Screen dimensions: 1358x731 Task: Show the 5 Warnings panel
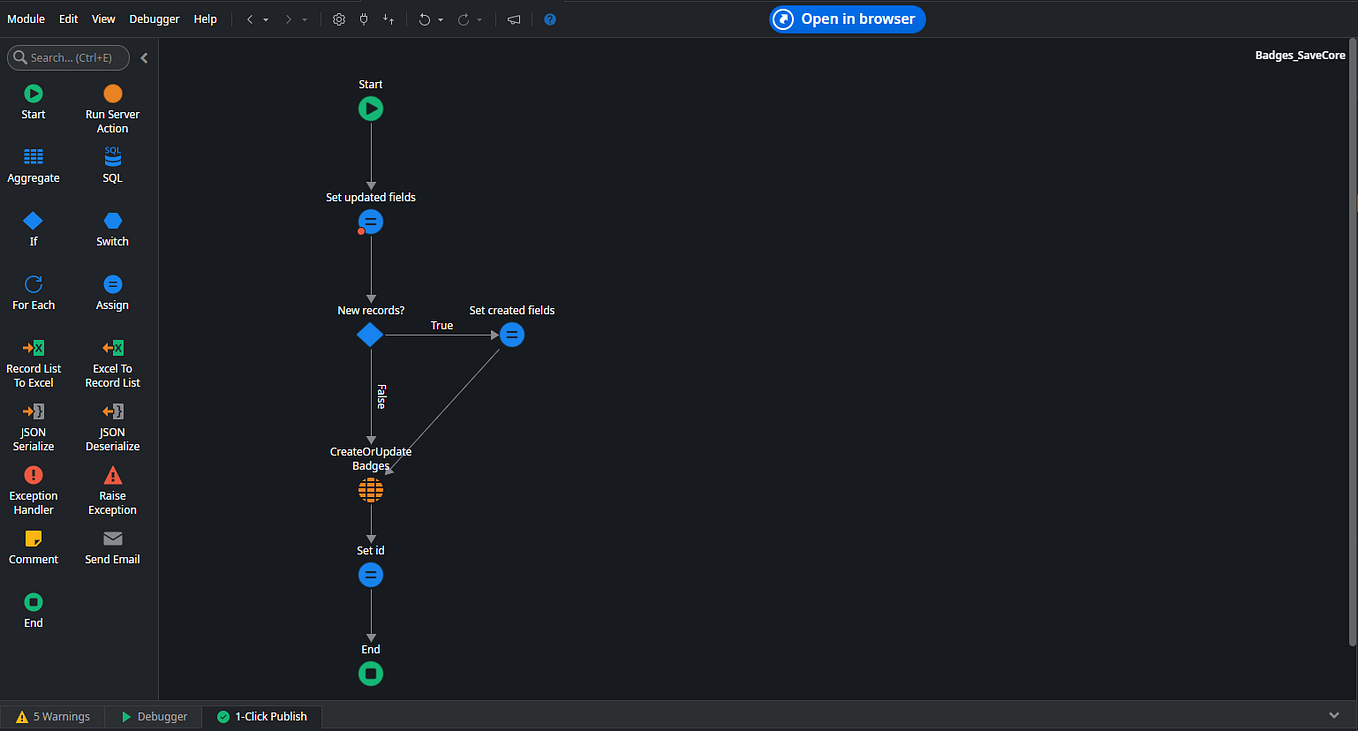[x=52, y=716]
